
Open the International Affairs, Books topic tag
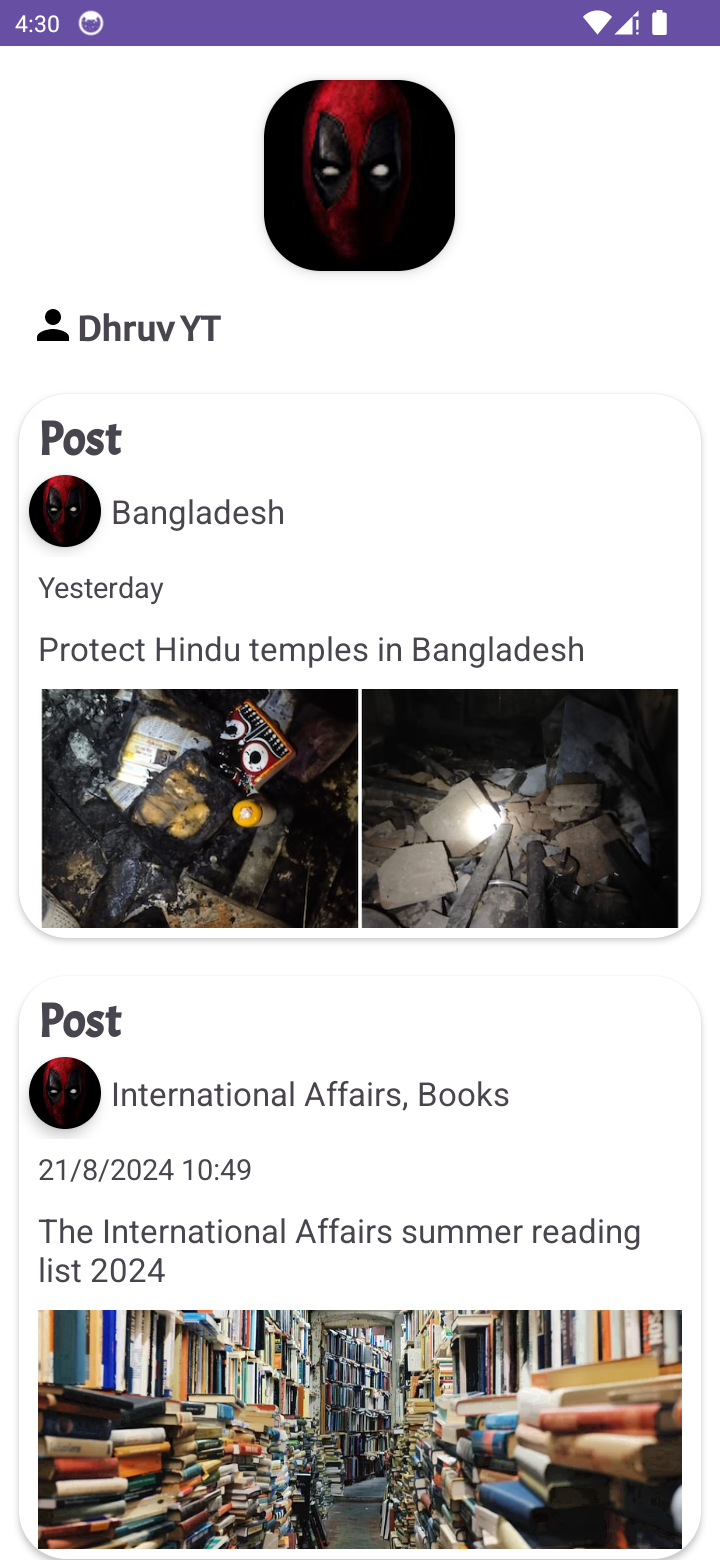tap(310, 1094)
